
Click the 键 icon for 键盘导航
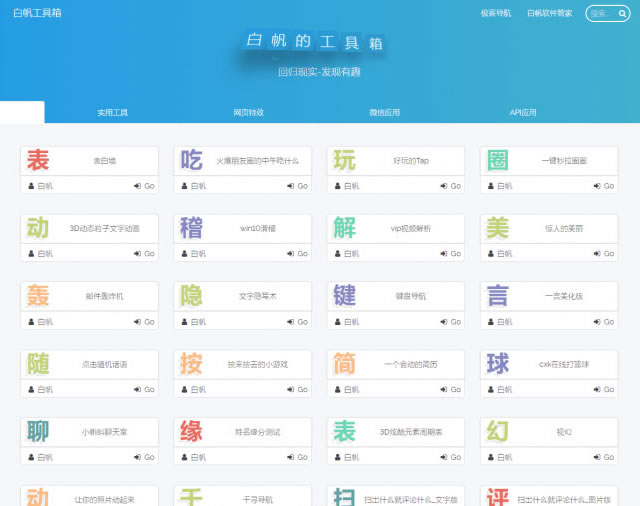click(344, 296)
